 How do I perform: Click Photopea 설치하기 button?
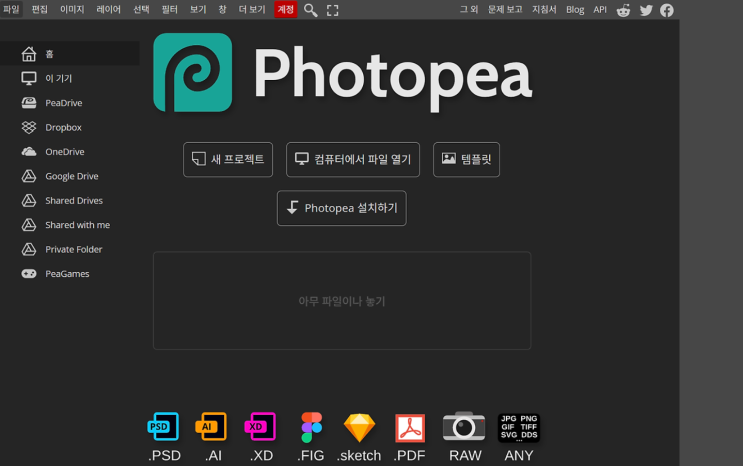(342, 208)
